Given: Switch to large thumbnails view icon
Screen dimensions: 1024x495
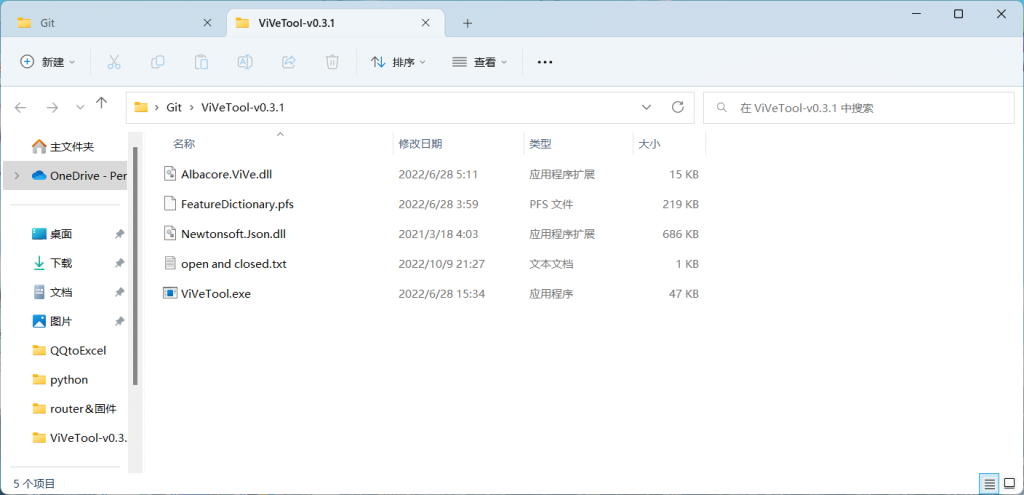Looking at the screenshot, I should [1010, 484].
